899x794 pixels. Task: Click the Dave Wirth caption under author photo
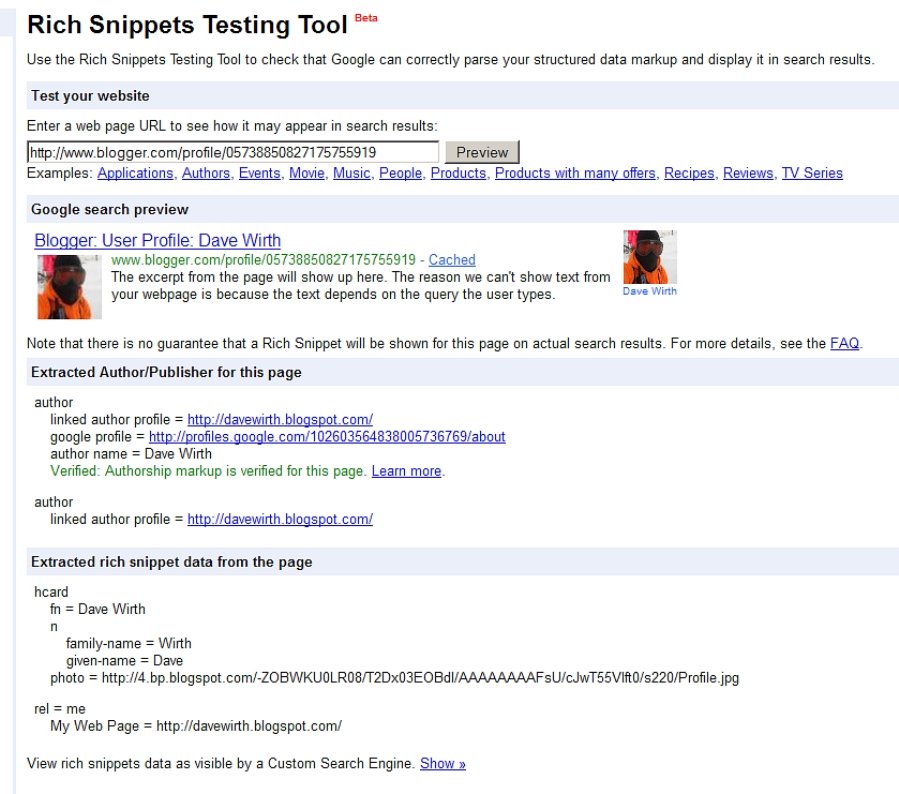tap(650, 291)
